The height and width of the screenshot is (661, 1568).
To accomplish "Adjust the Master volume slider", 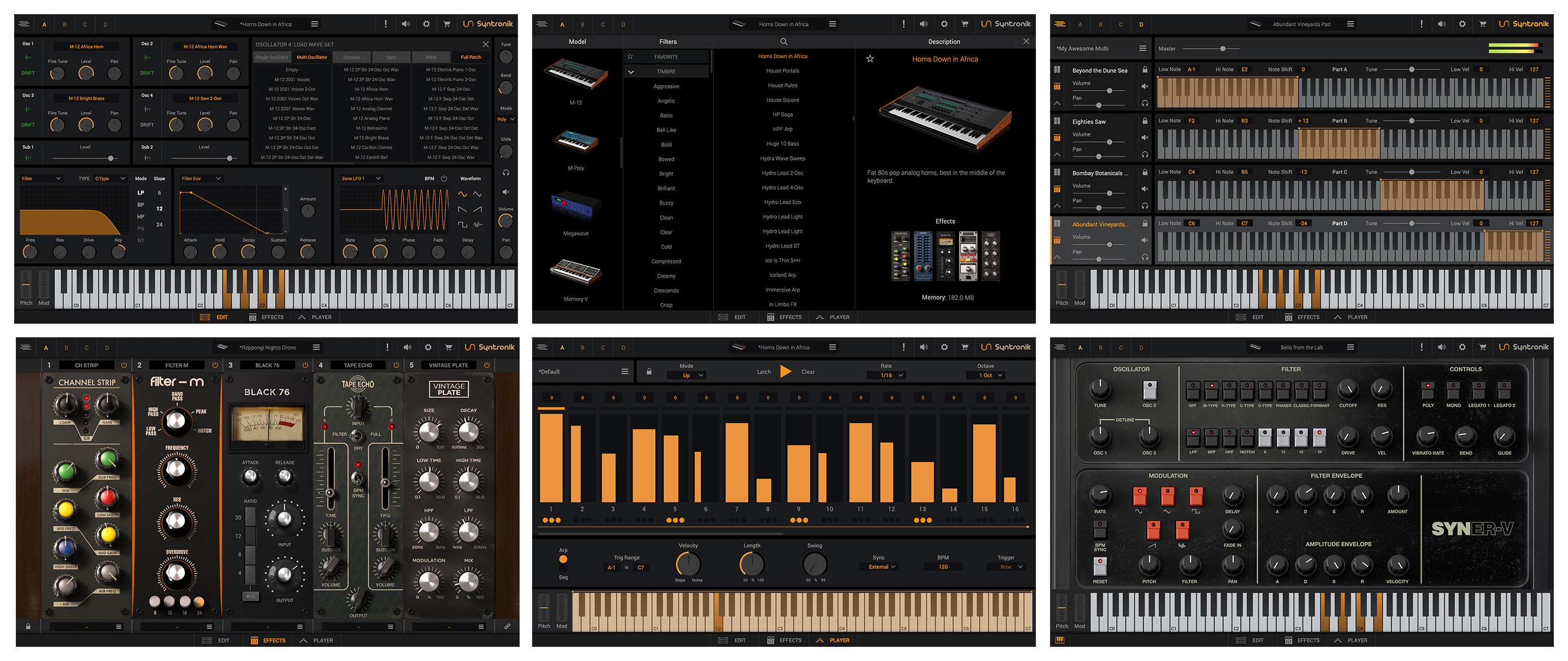I will click(x=1222, y=49).
